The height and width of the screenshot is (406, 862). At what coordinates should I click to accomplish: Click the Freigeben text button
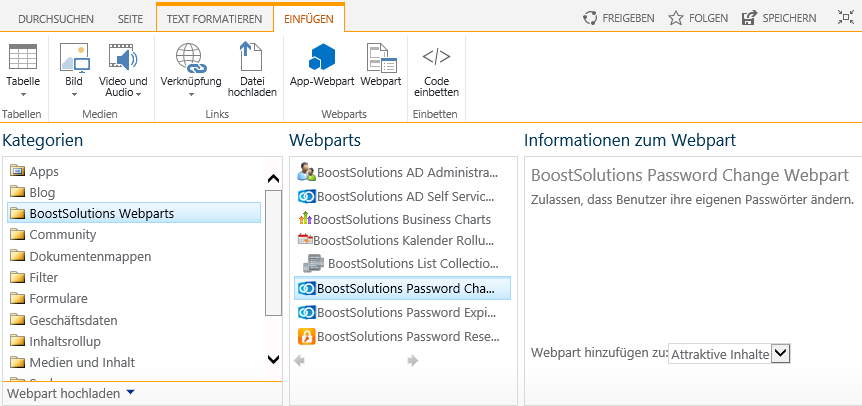point(628,18)
